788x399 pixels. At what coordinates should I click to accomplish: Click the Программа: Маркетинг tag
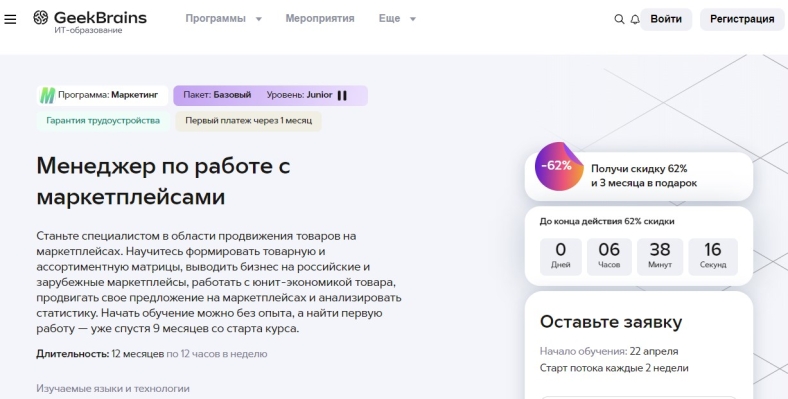tap(103, 95)
